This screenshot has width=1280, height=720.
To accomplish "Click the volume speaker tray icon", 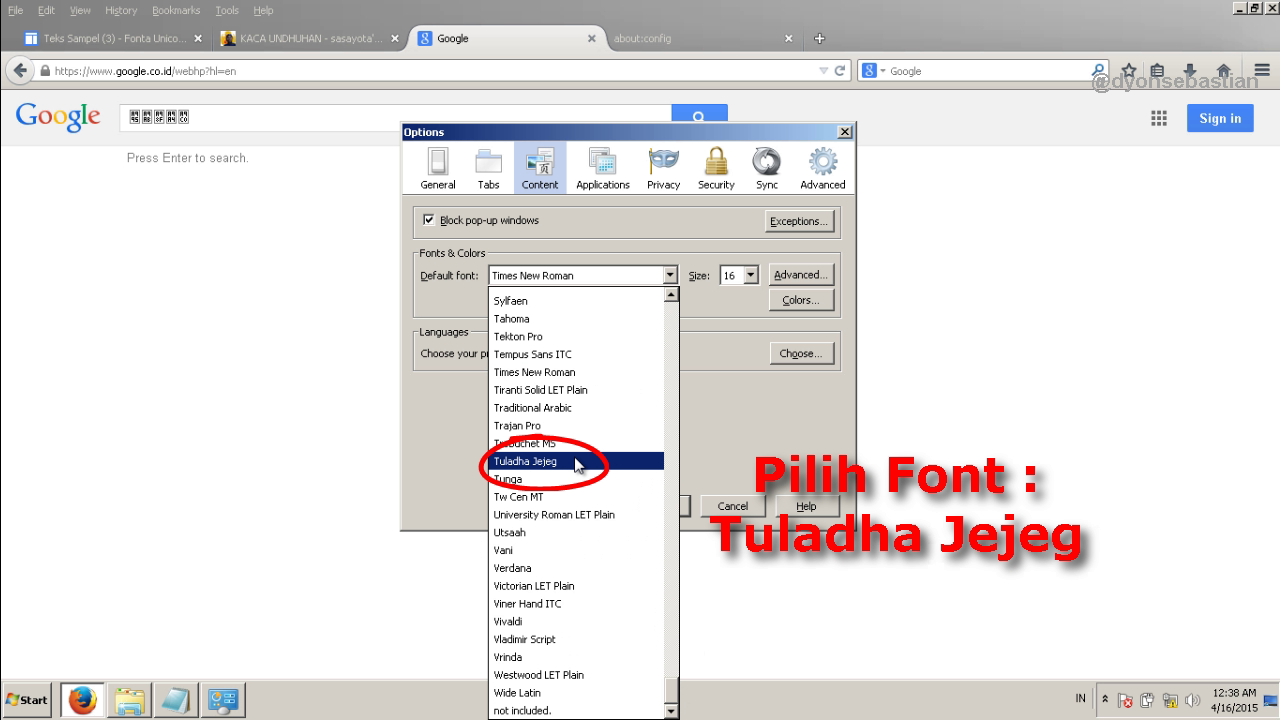I will point(1191,701).
